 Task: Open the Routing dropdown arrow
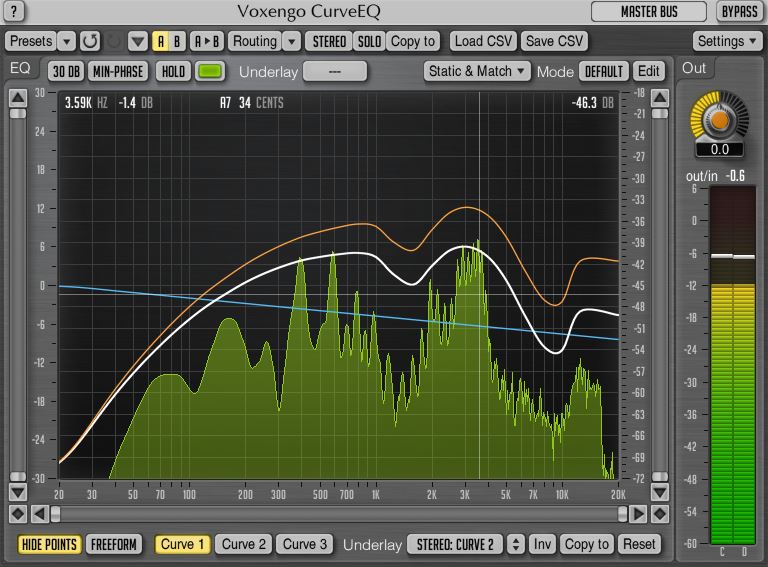click(x=291, y=42)
